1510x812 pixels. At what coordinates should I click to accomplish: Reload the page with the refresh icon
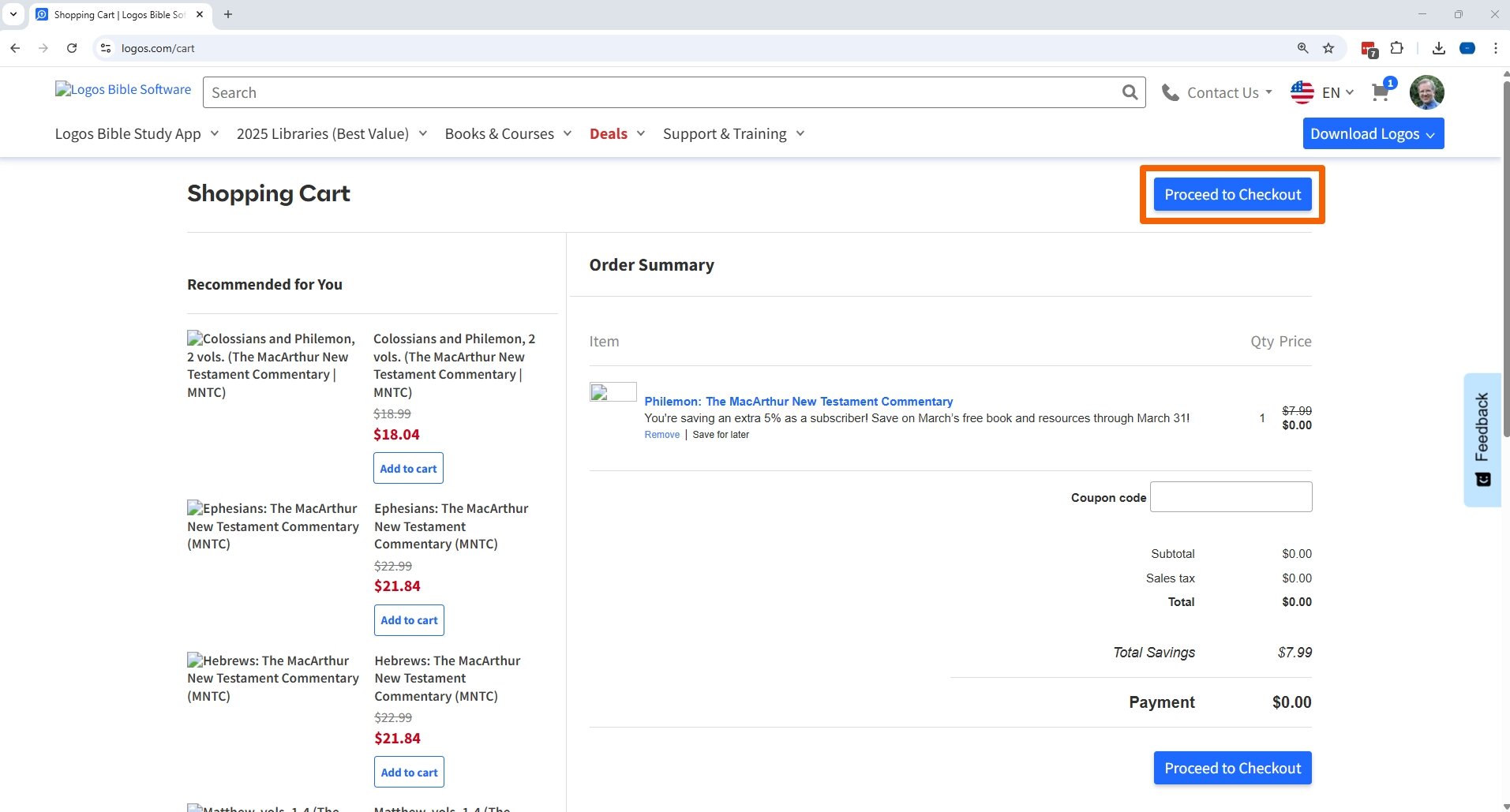click(x=72, y=48)
